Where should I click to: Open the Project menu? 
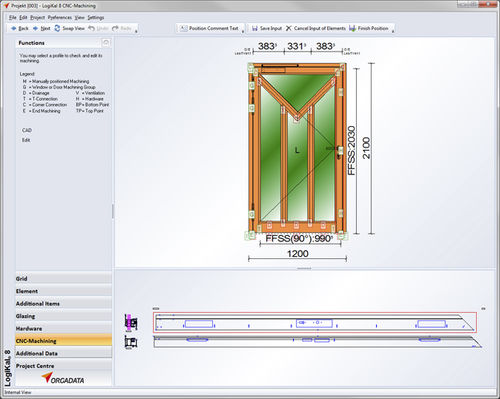pos(37,17)
